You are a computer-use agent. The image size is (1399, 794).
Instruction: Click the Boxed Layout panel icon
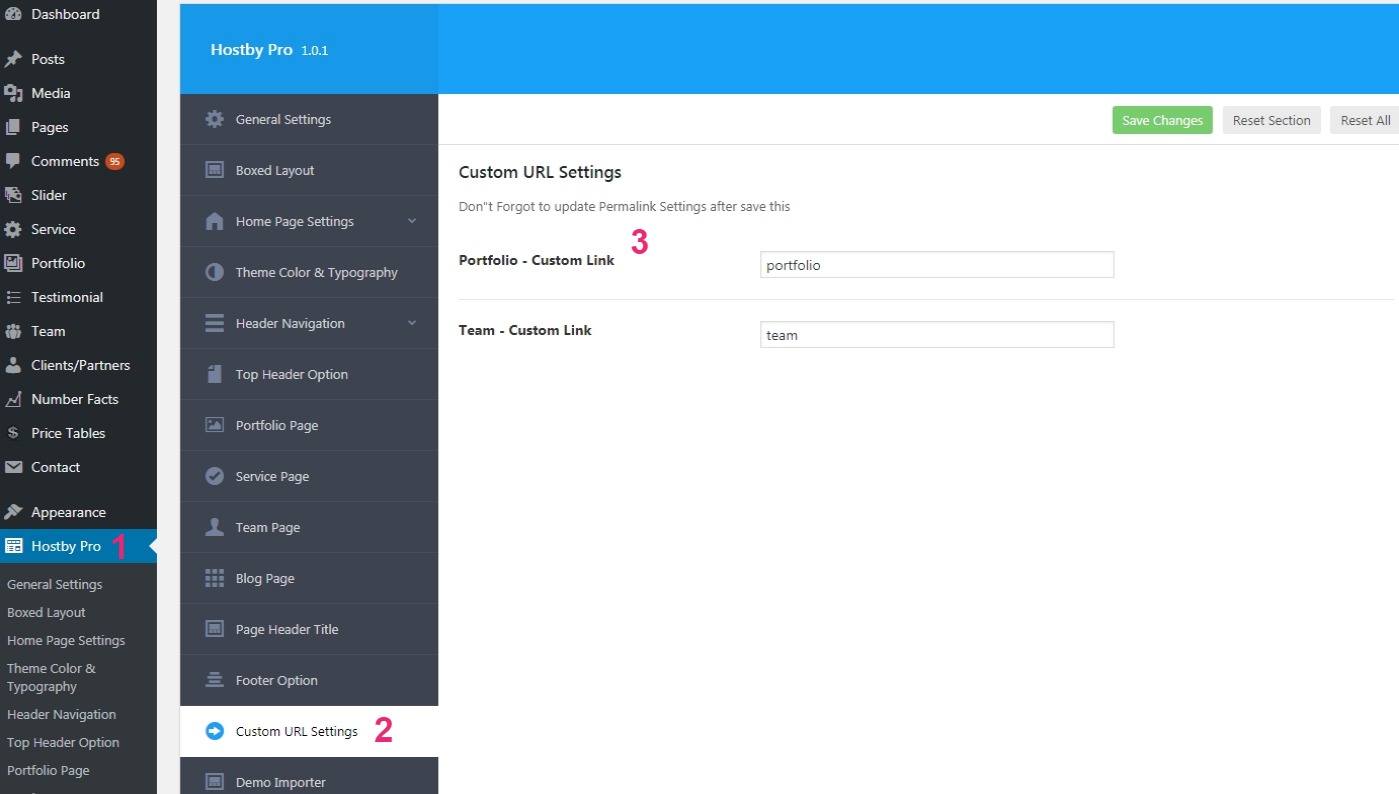click(x=214, y=170)
